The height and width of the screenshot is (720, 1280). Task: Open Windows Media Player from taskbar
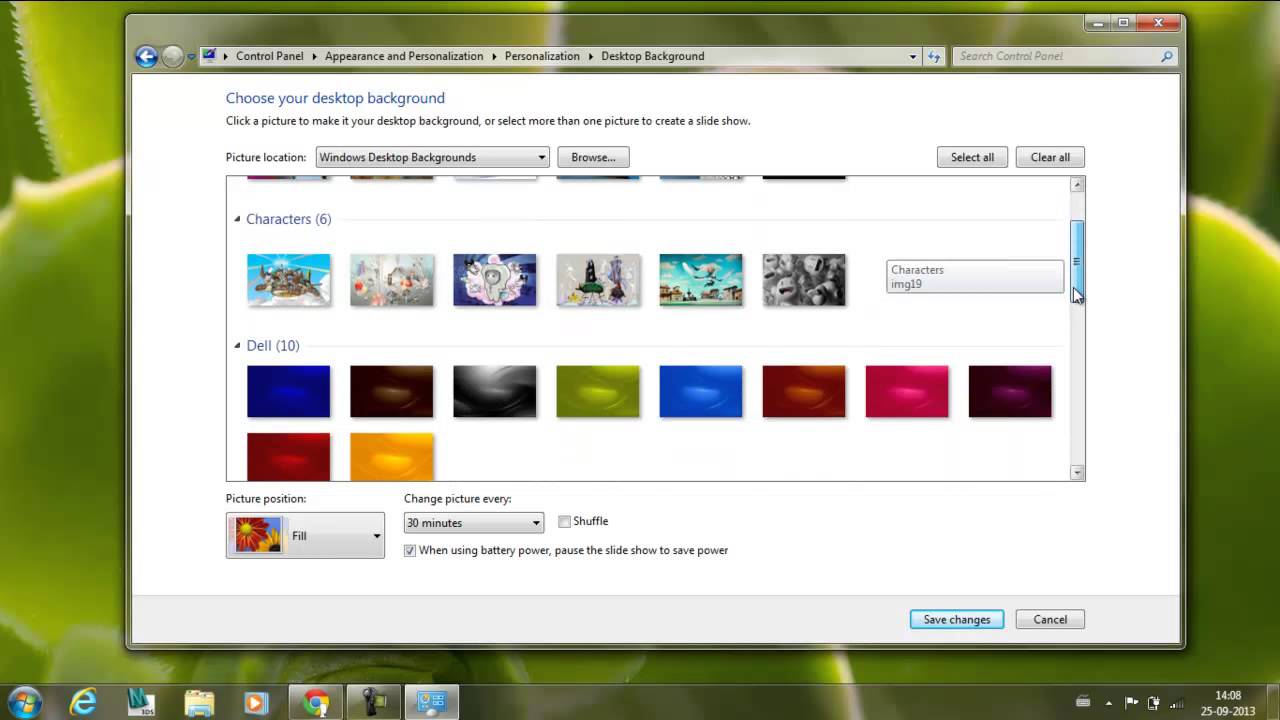click(x=256, y=702)
